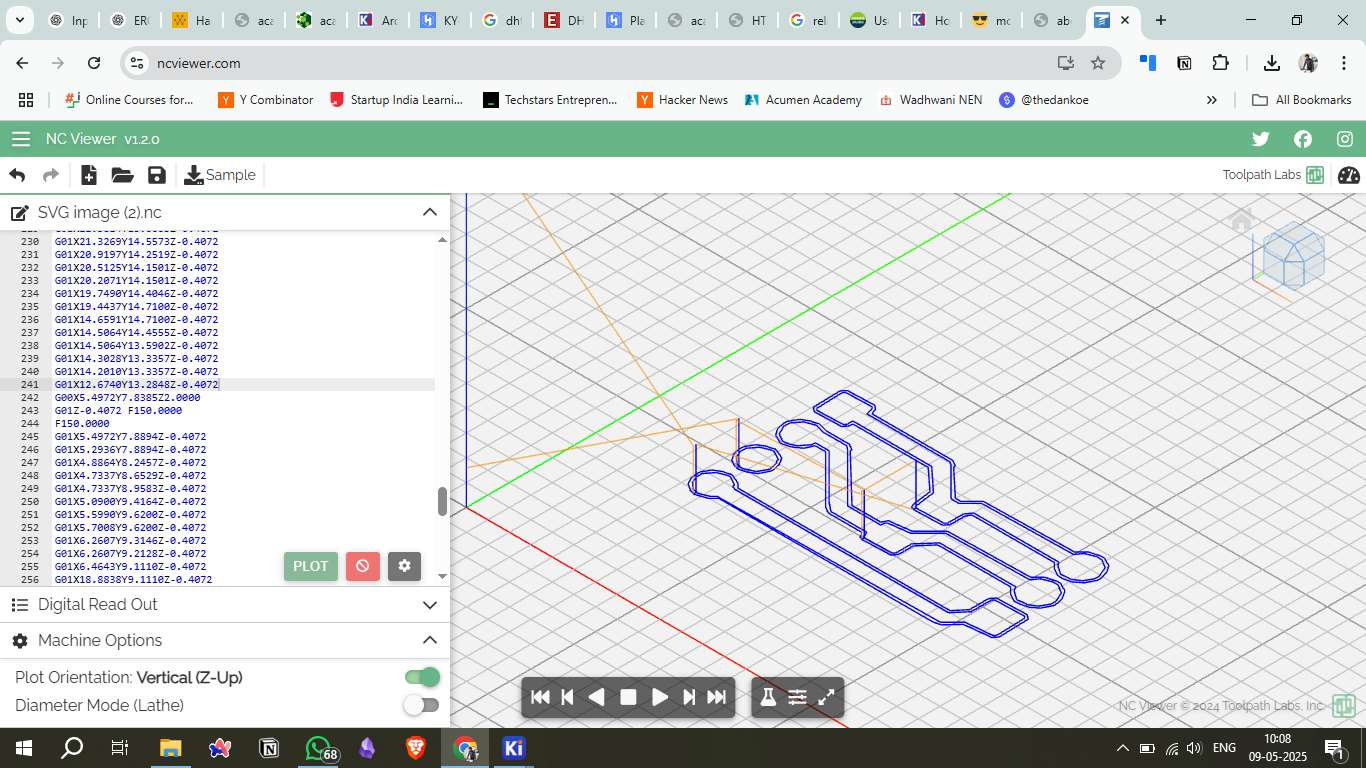1366x768 pixels.
Task: Visit NC Viewer Instagram page
Action: [x=1345, y=139]
